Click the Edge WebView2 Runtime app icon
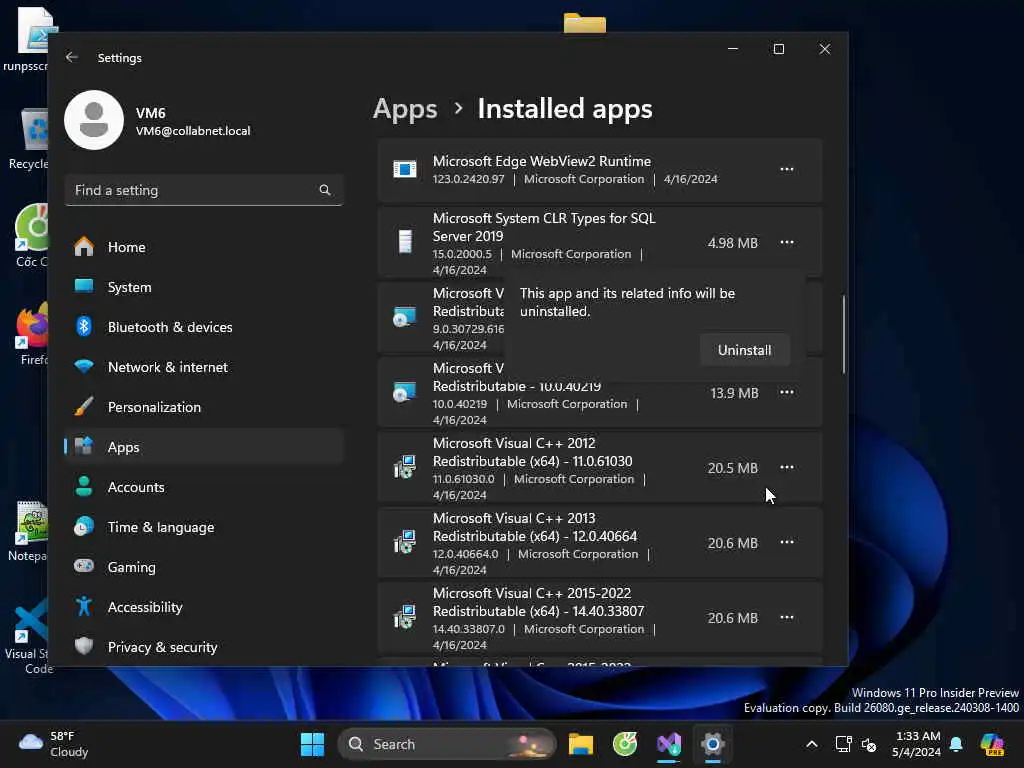1024x768 pixels. [405, 170]
